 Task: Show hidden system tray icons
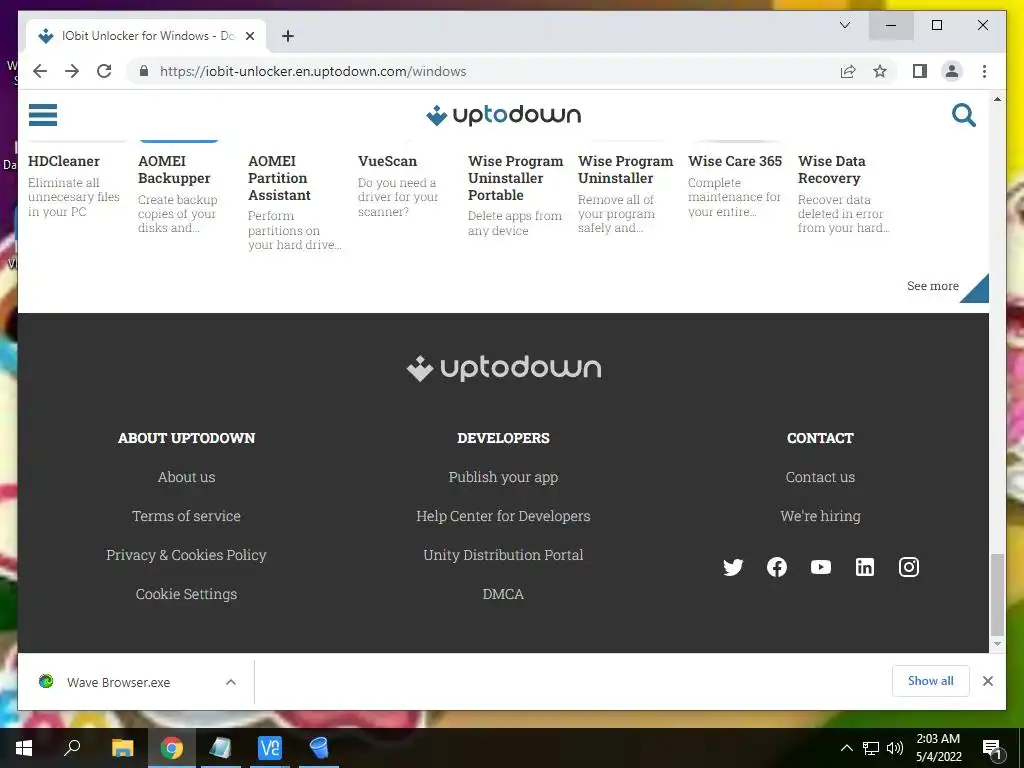[x=846, y=748]
